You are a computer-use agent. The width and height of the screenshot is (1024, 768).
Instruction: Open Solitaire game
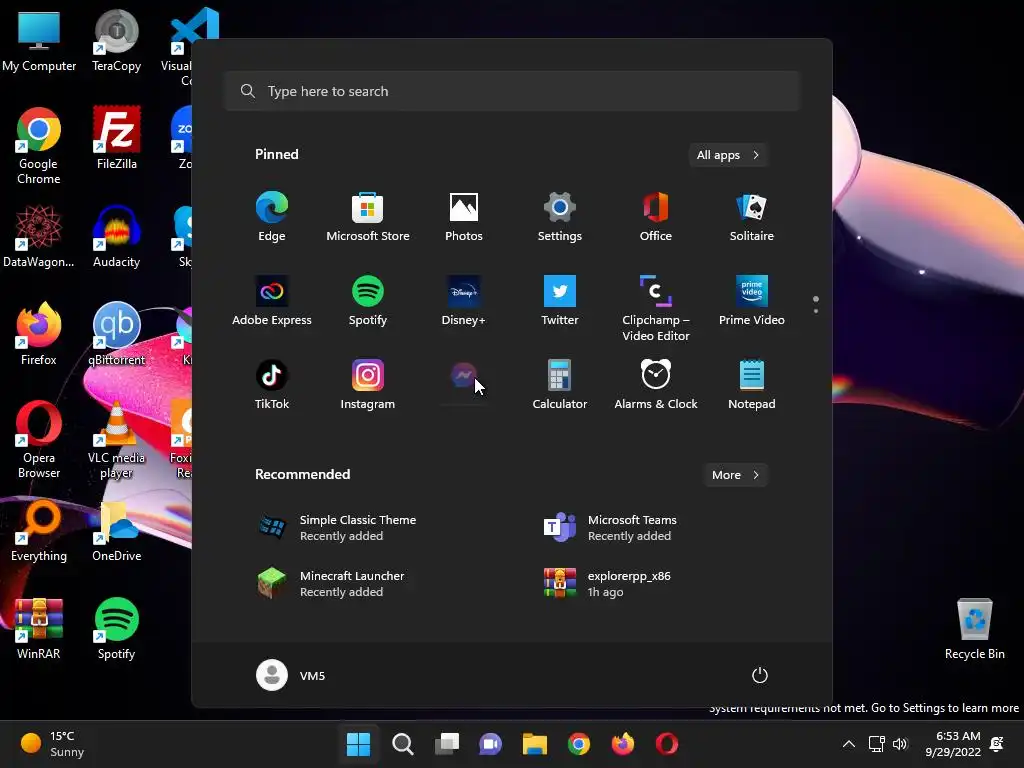pos(752,217)
